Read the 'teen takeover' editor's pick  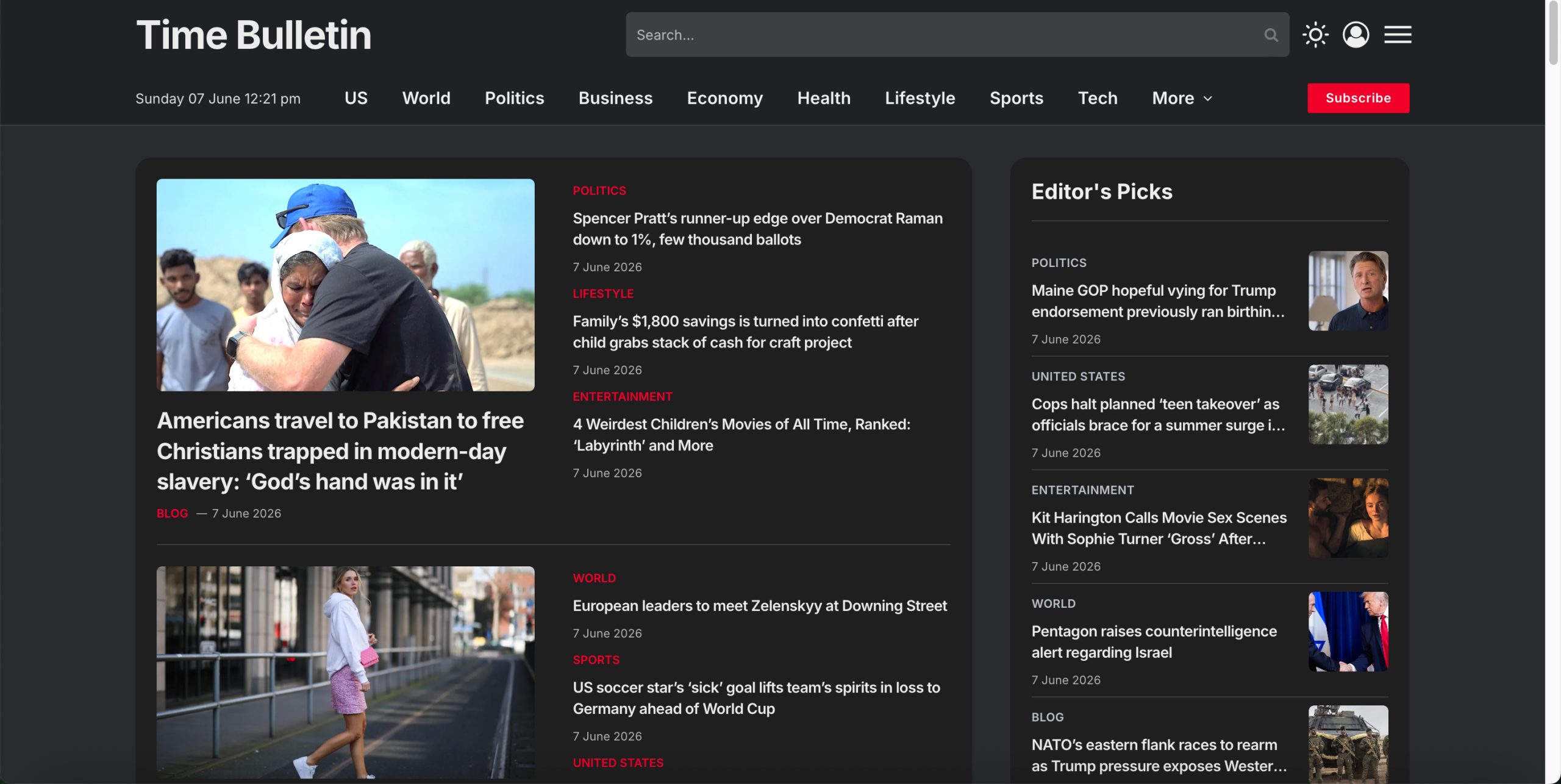tap(1158, 415)
